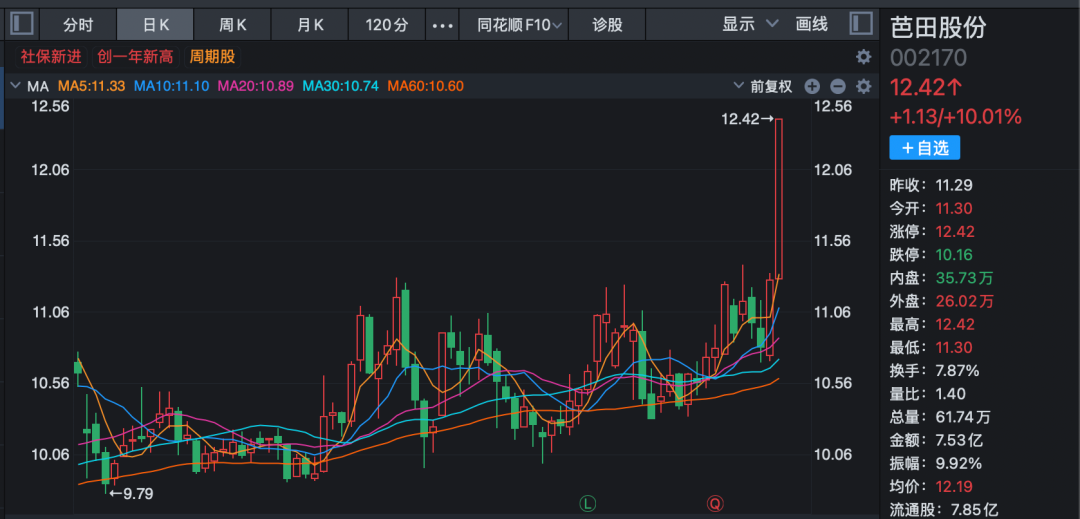Switch to the 分时 intraday tab
This screenshot has height=519, width=1080.
(x=77, y=25)
